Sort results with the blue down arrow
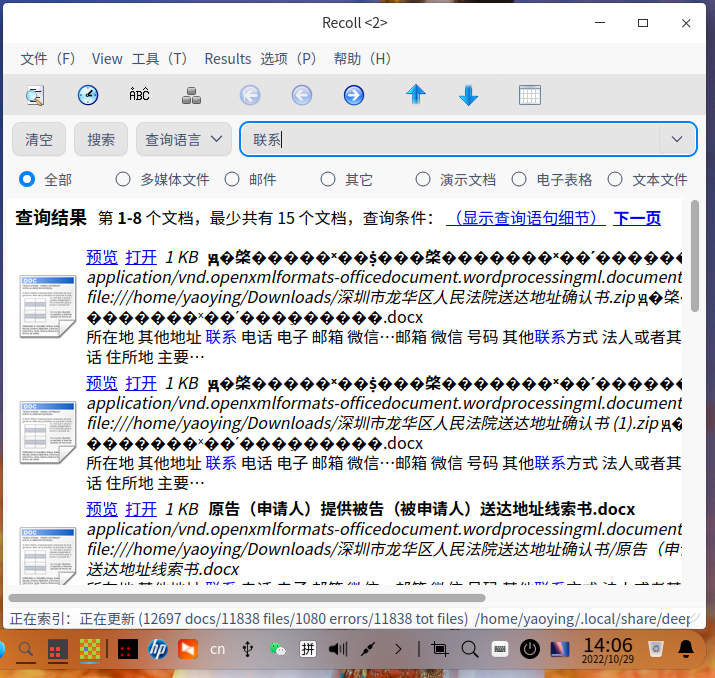715x678 pixels. pos(468,96)
